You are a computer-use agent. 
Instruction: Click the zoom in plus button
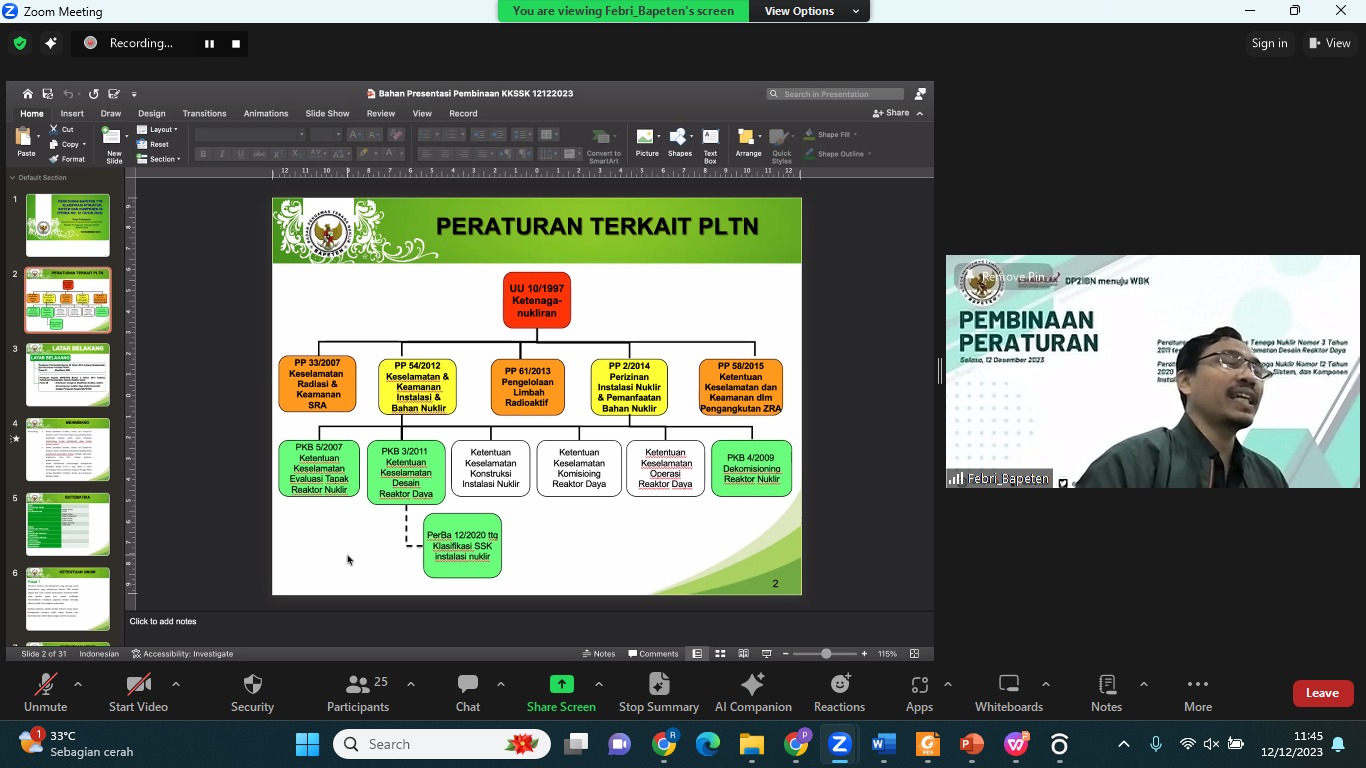point(864,654)
